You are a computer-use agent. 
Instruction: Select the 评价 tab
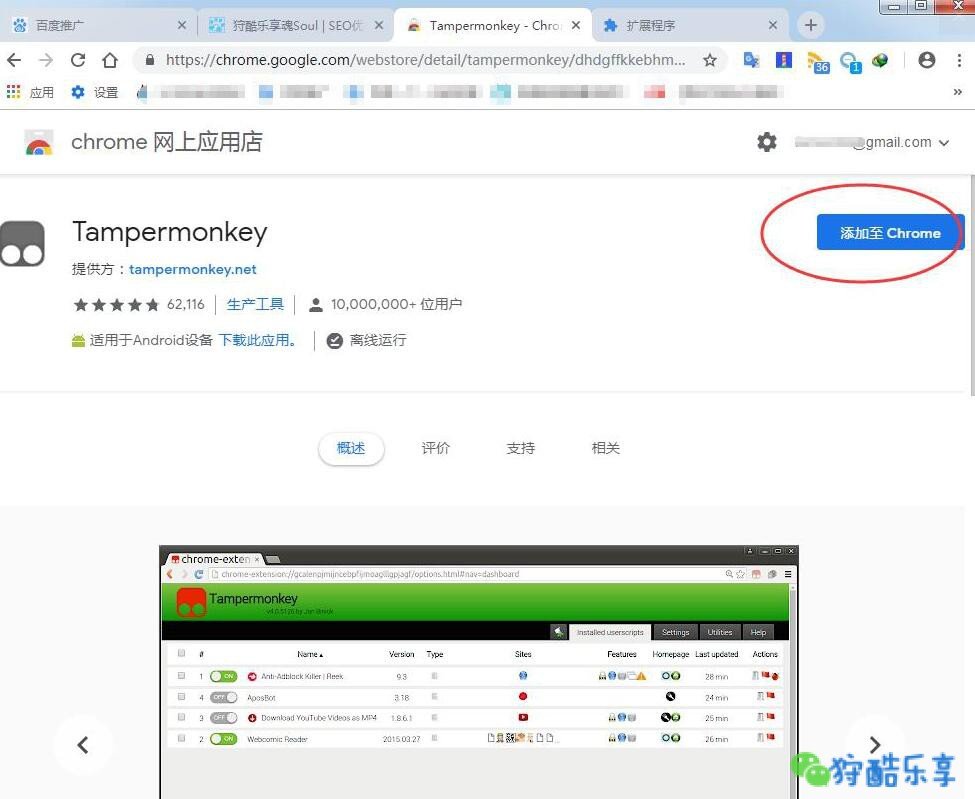coord(435,448)
